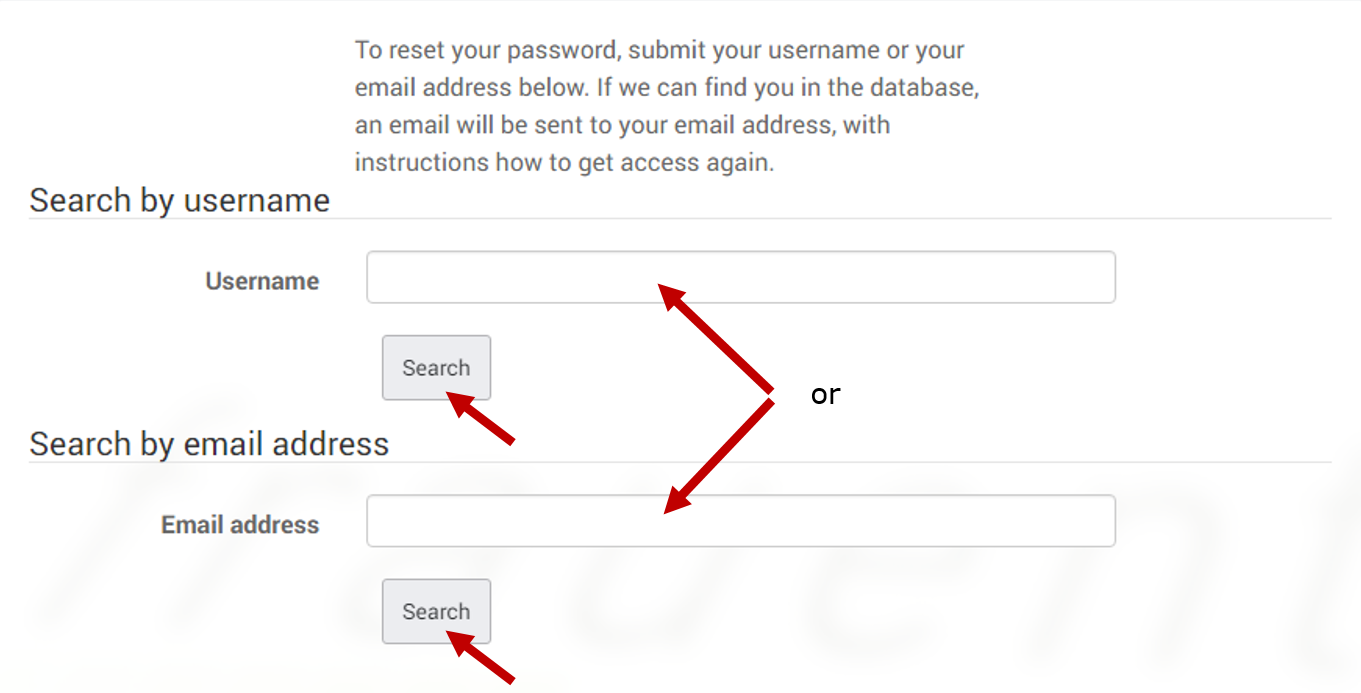The height and width of the screenshot is (693, 1361).
Task: Select the "Search by username" section heading
Action: [180, 200]
